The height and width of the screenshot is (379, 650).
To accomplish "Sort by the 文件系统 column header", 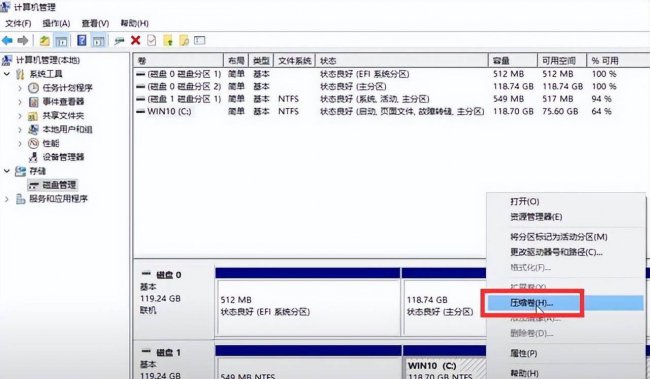I will click(294, 61).
